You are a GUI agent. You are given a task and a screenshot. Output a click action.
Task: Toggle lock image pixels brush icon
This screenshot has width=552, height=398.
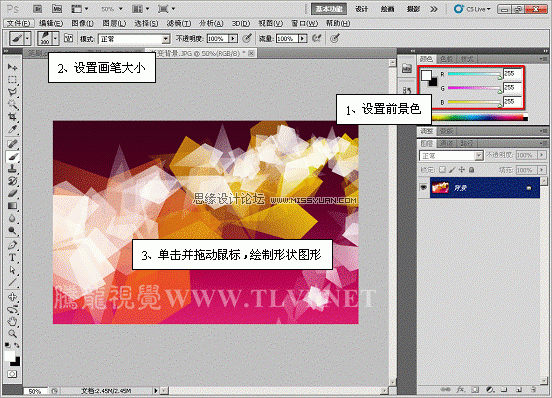(x=452, y=170)
